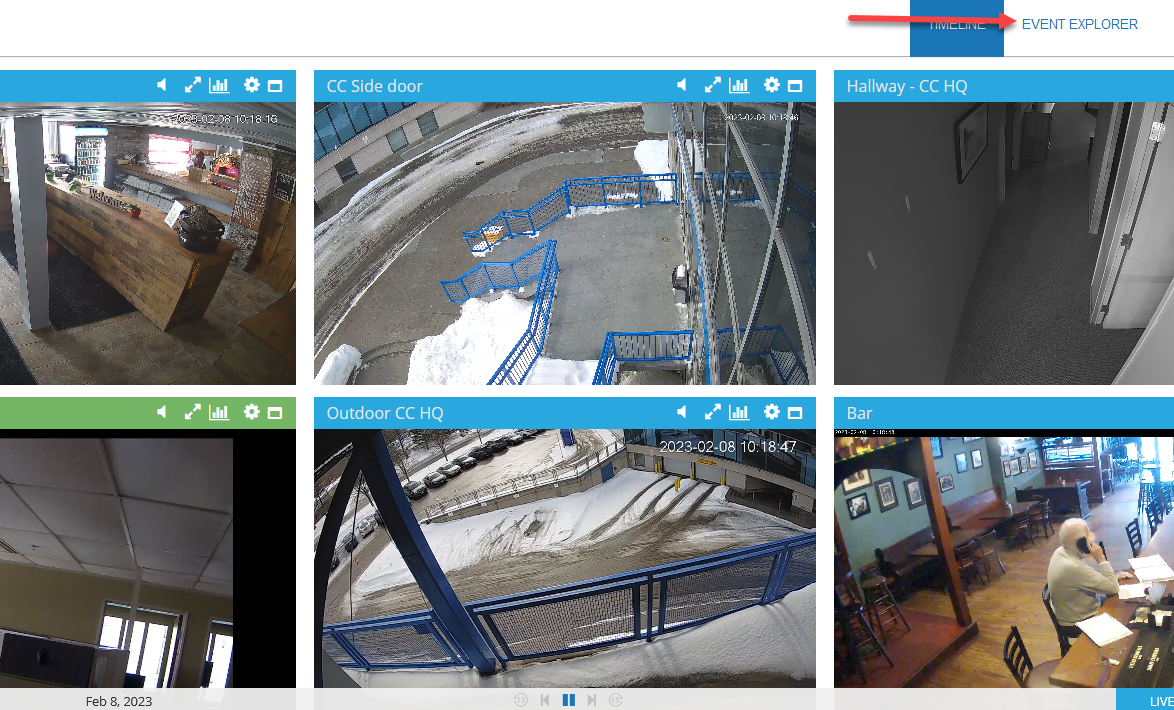1174x710 pixels.
Task: Expand Outdoor CC HQ camera to fullscreen
Action: pyautogui.click(x=712, y=411)
